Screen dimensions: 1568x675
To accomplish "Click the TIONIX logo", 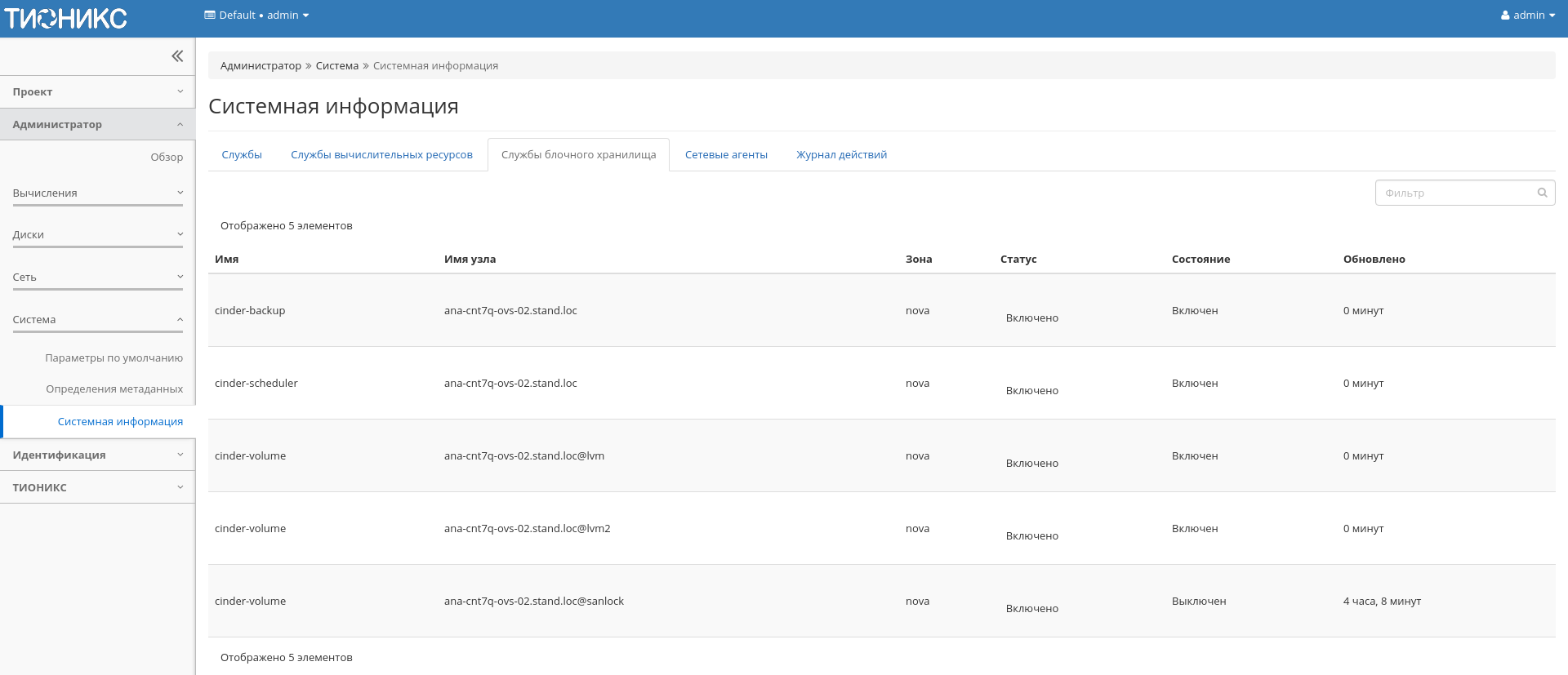I will coord(66,18).
